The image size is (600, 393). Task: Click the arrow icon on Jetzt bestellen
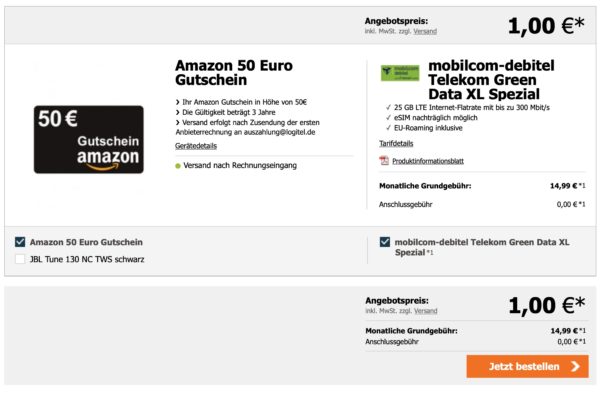click(x=575, y=366)
